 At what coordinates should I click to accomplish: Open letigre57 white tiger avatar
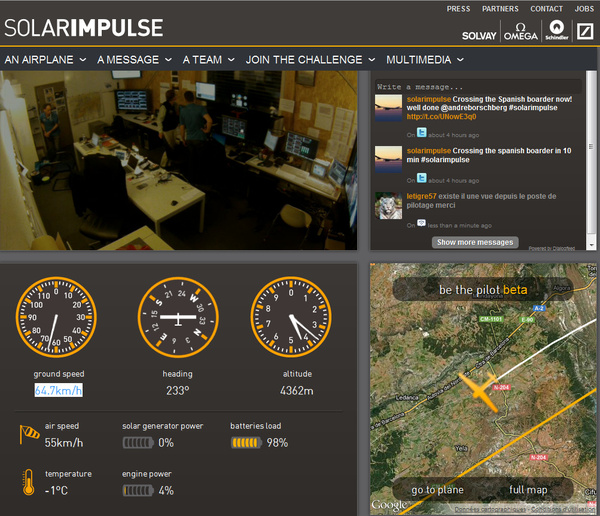[388, 206]
